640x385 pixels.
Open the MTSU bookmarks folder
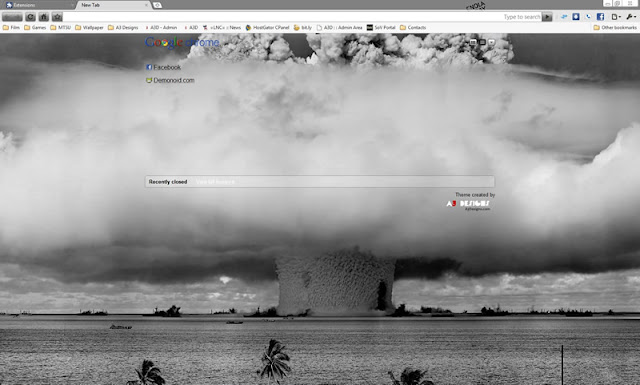tap(60, 28)
